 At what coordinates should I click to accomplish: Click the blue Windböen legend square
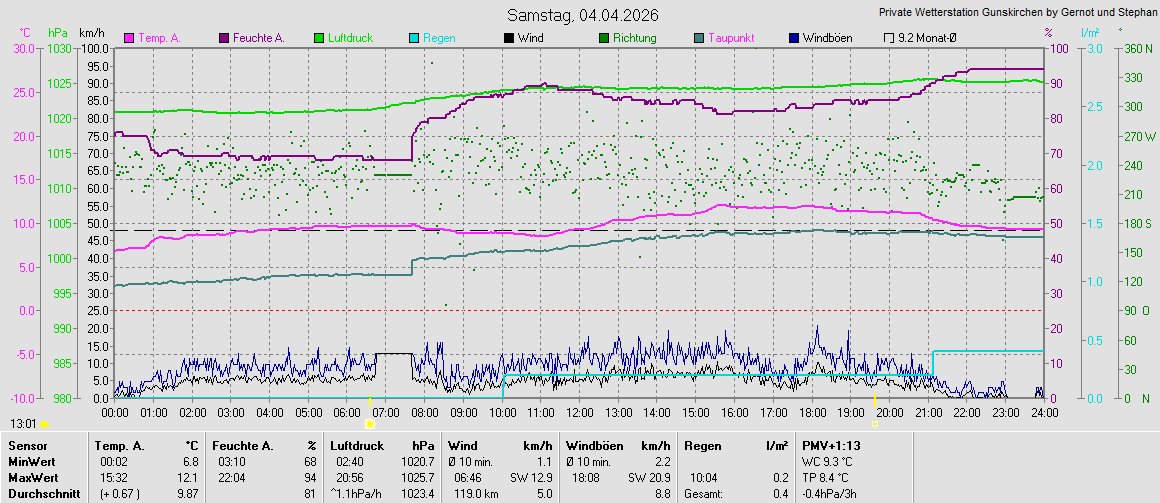tap(794, 38)
